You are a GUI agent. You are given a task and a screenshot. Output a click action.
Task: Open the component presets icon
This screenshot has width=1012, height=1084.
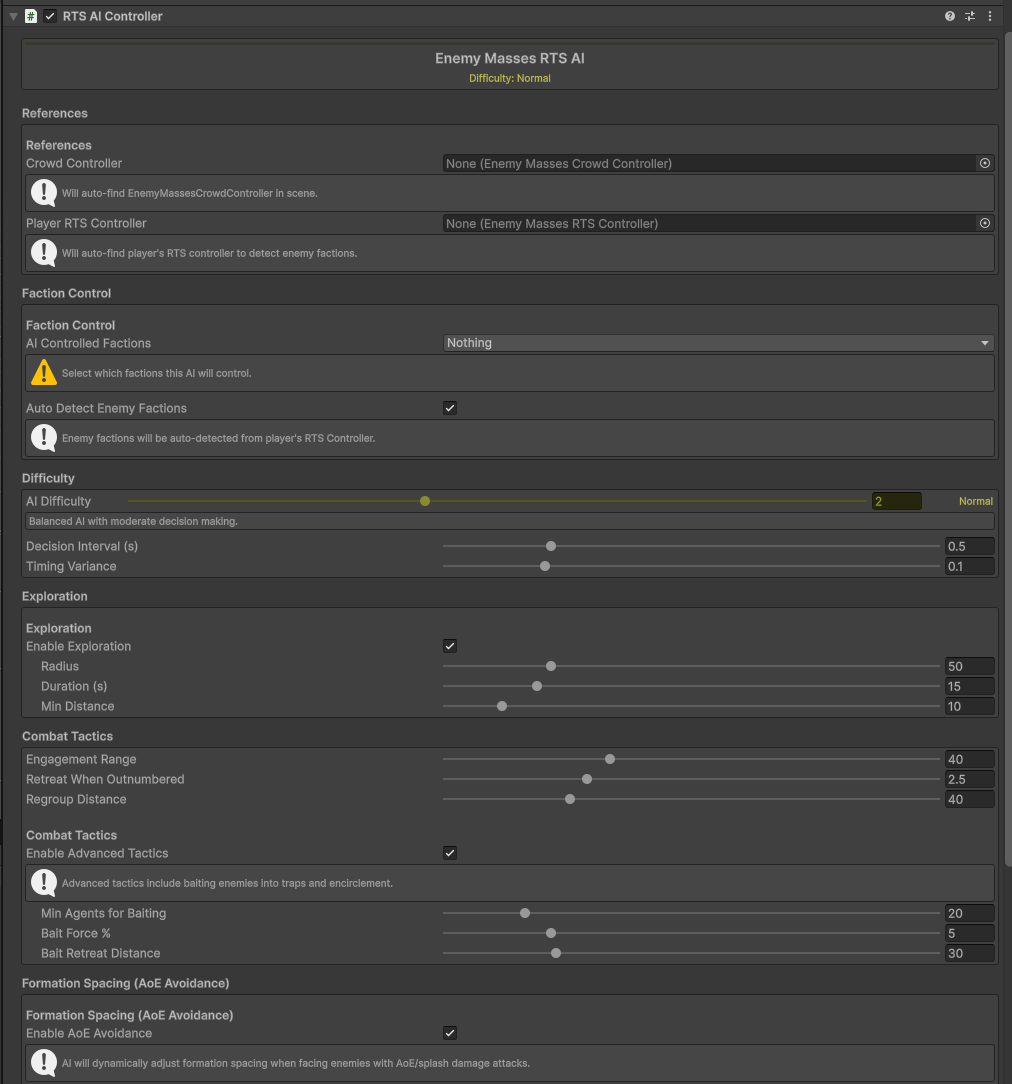970,16
